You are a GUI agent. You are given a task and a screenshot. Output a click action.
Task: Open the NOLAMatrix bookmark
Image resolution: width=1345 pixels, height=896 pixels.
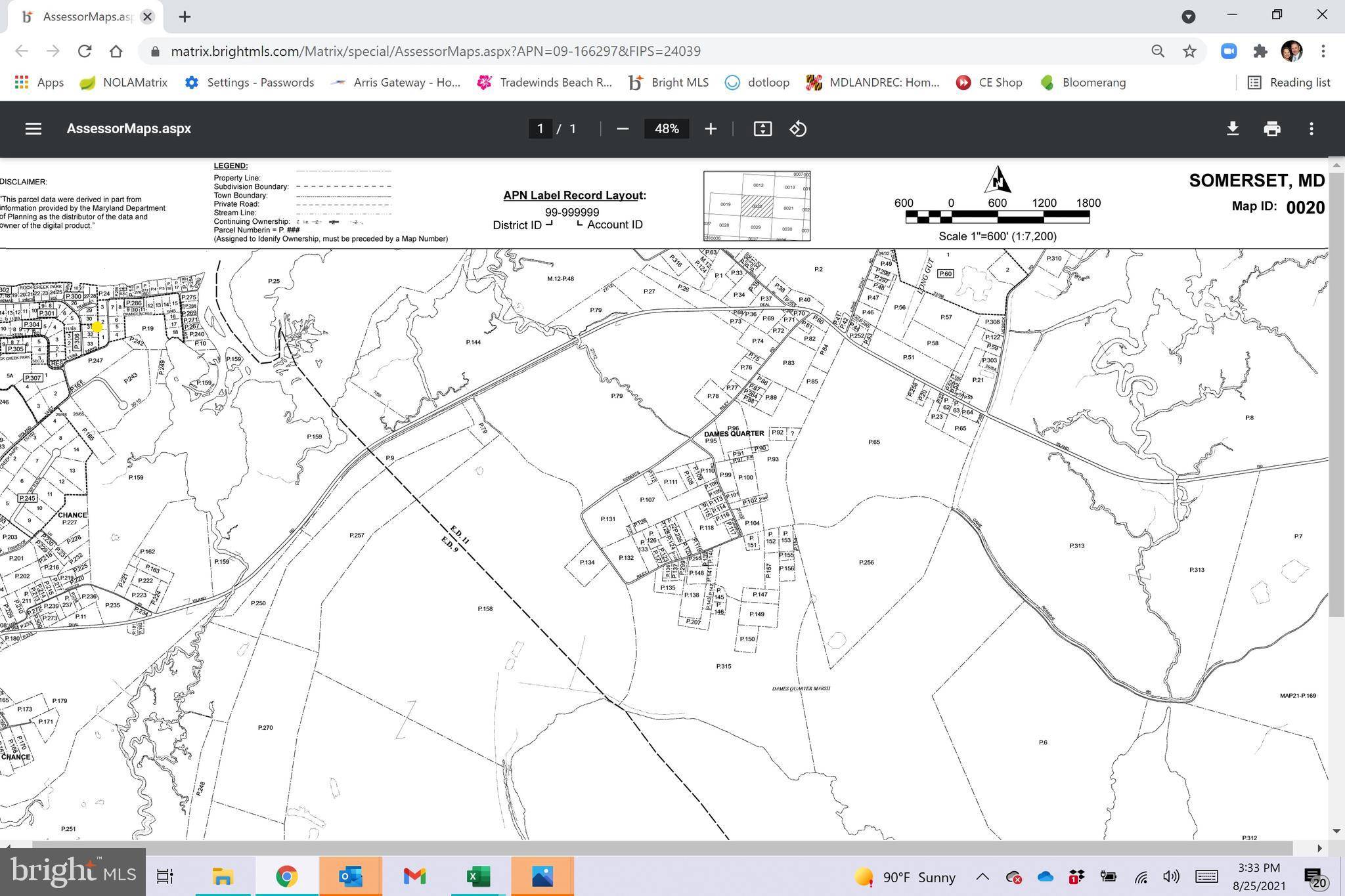click(x=123, y=83)
